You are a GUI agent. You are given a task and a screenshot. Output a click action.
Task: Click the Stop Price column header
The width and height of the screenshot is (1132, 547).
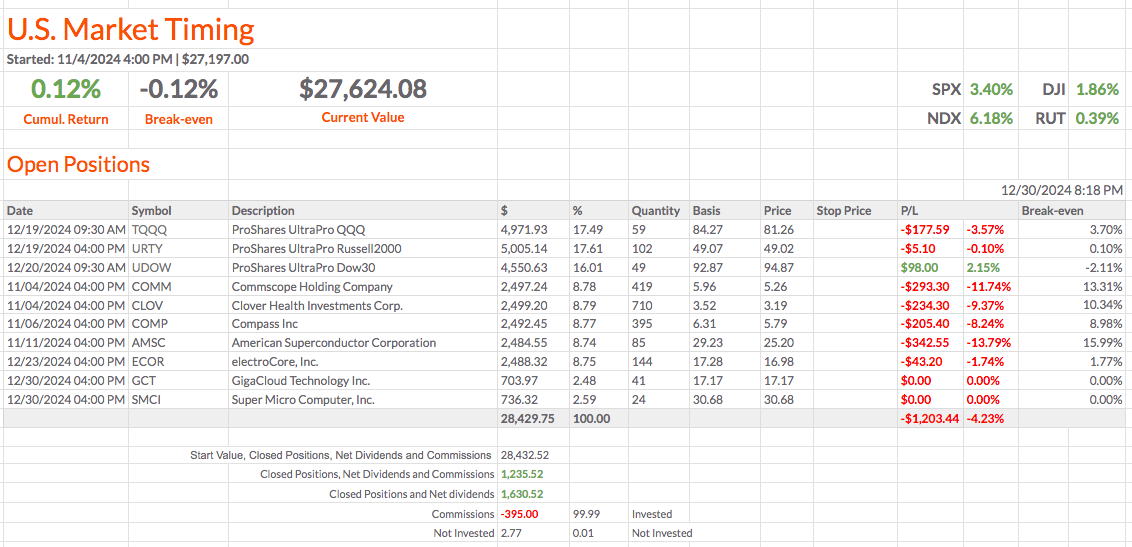click(843, 211)
